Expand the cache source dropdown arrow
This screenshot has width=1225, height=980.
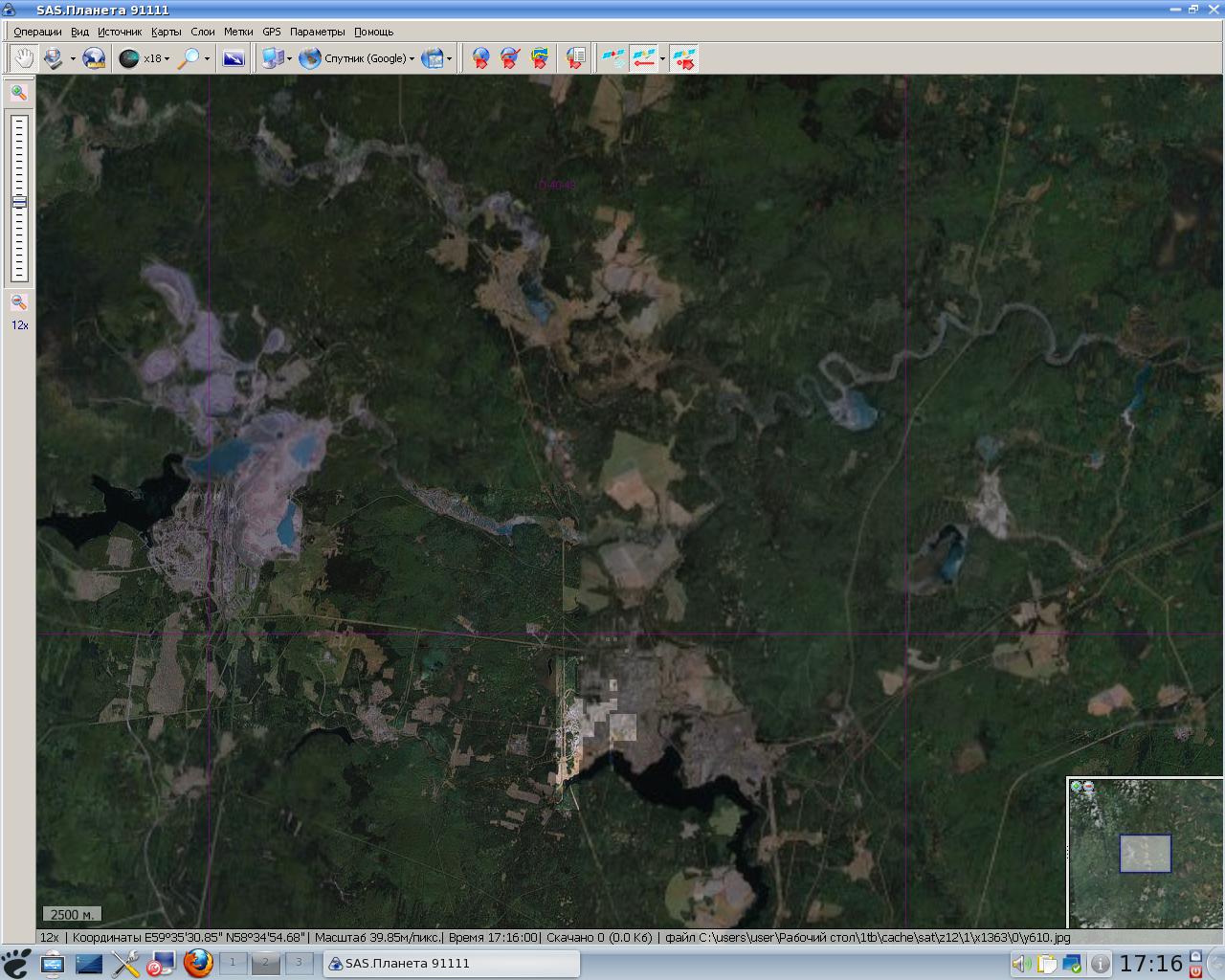[73, 58]
